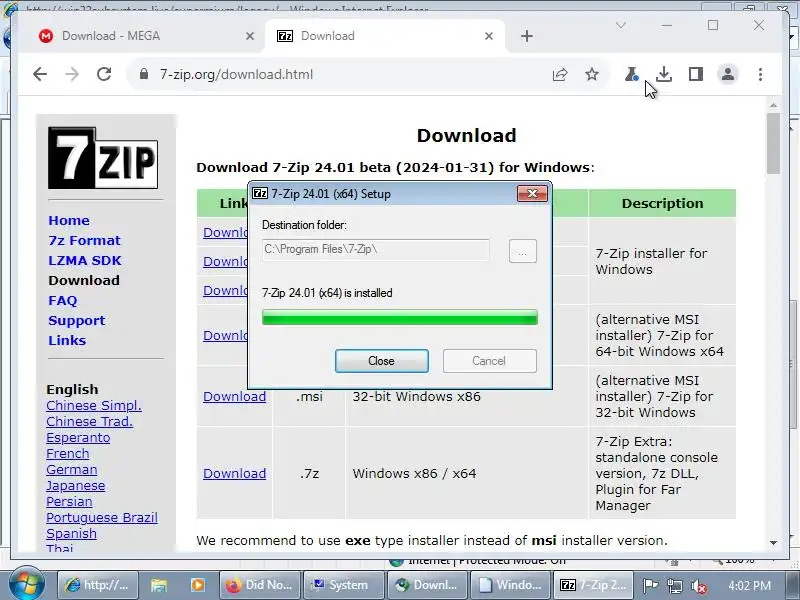This screenshot has width=800, height=600.
Task: Click Download link for 32-bit .msi
Action: pyautogui.click(x=235, y=396)
